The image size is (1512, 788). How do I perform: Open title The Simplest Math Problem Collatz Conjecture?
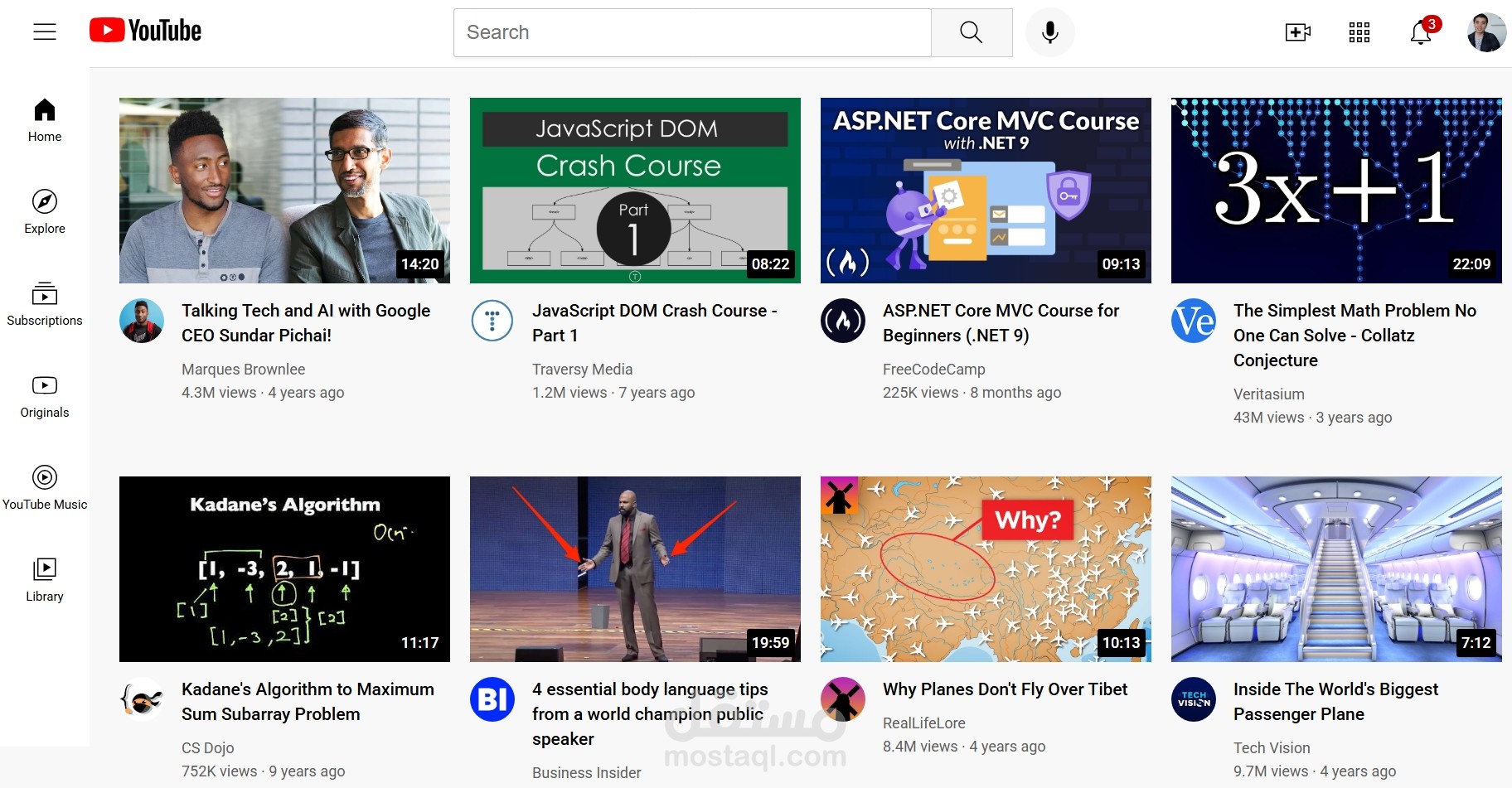(1354, 336)
